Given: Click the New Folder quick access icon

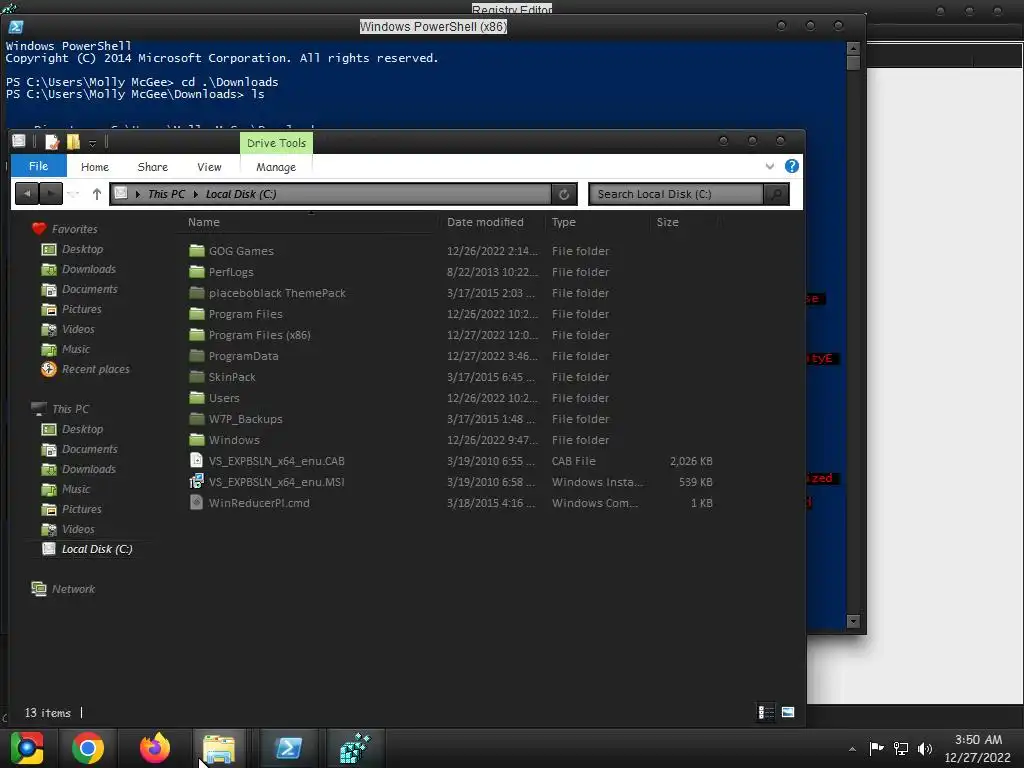Looking at the screenshot, I should point(73,142).
